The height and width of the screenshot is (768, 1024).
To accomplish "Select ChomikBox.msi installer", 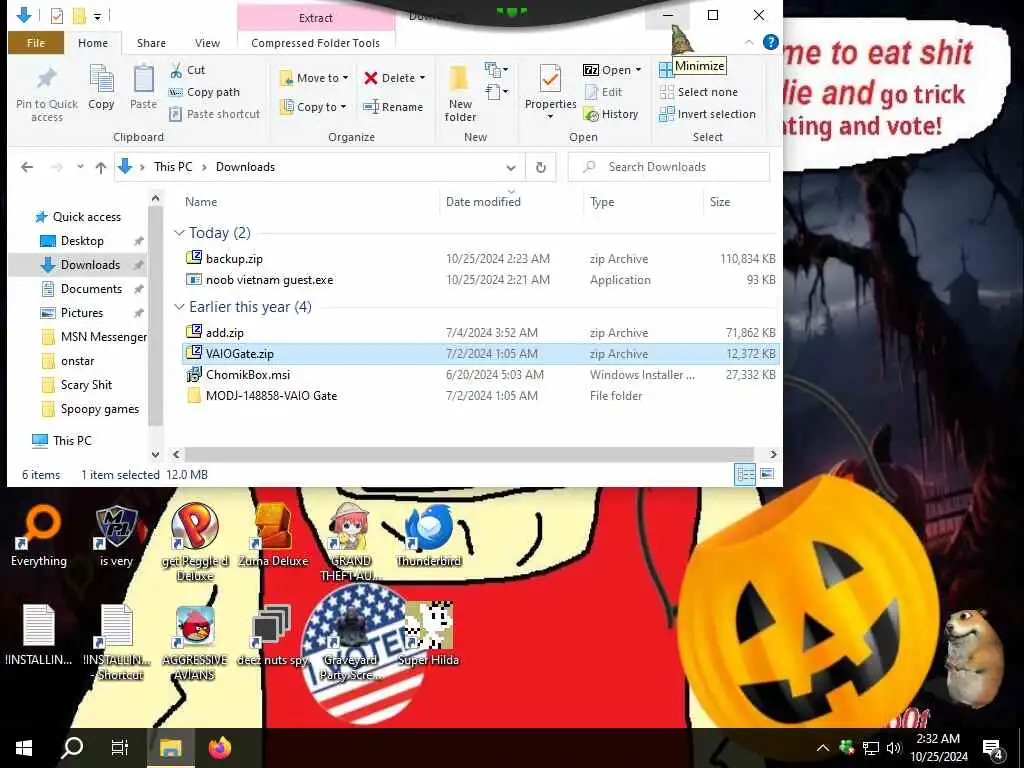I will [x=480, y=375].
